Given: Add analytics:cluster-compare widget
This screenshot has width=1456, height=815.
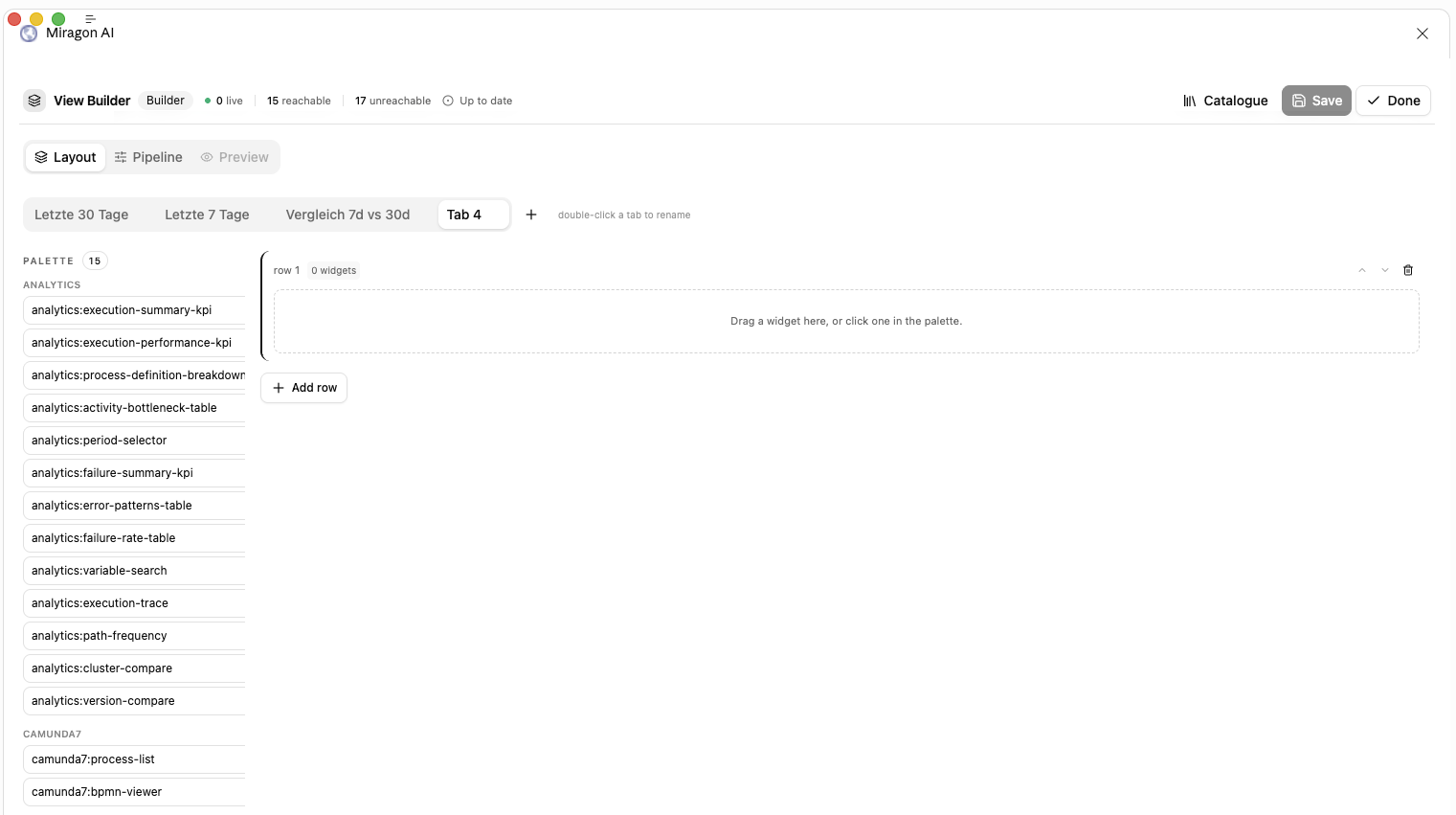Looking at the screenshot, I should pos(134,668).
